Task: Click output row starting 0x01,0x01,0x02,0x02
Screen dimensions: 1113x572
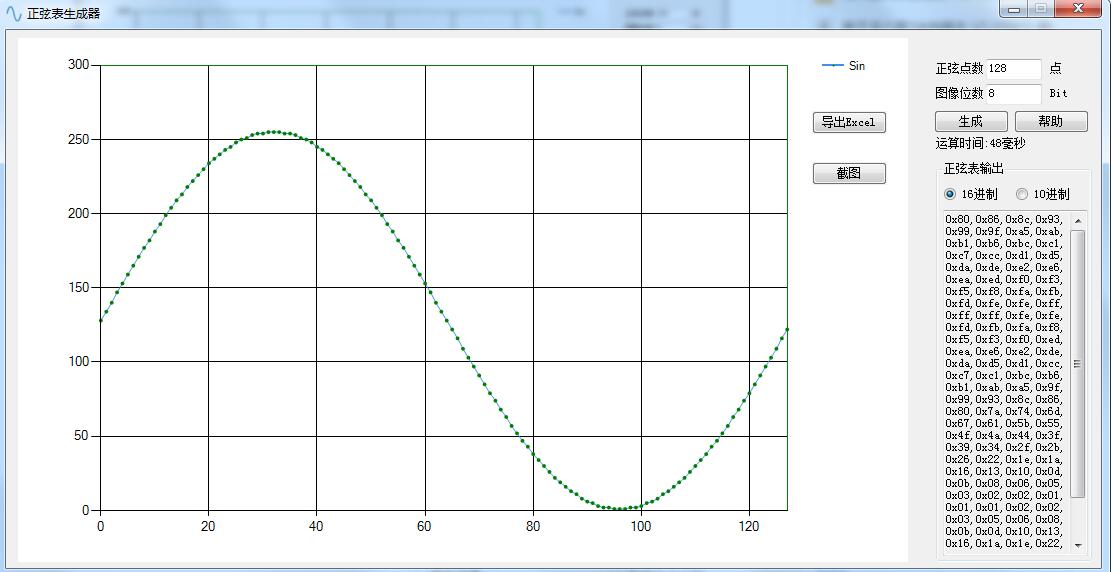Action: click(x=1004, y=507)
